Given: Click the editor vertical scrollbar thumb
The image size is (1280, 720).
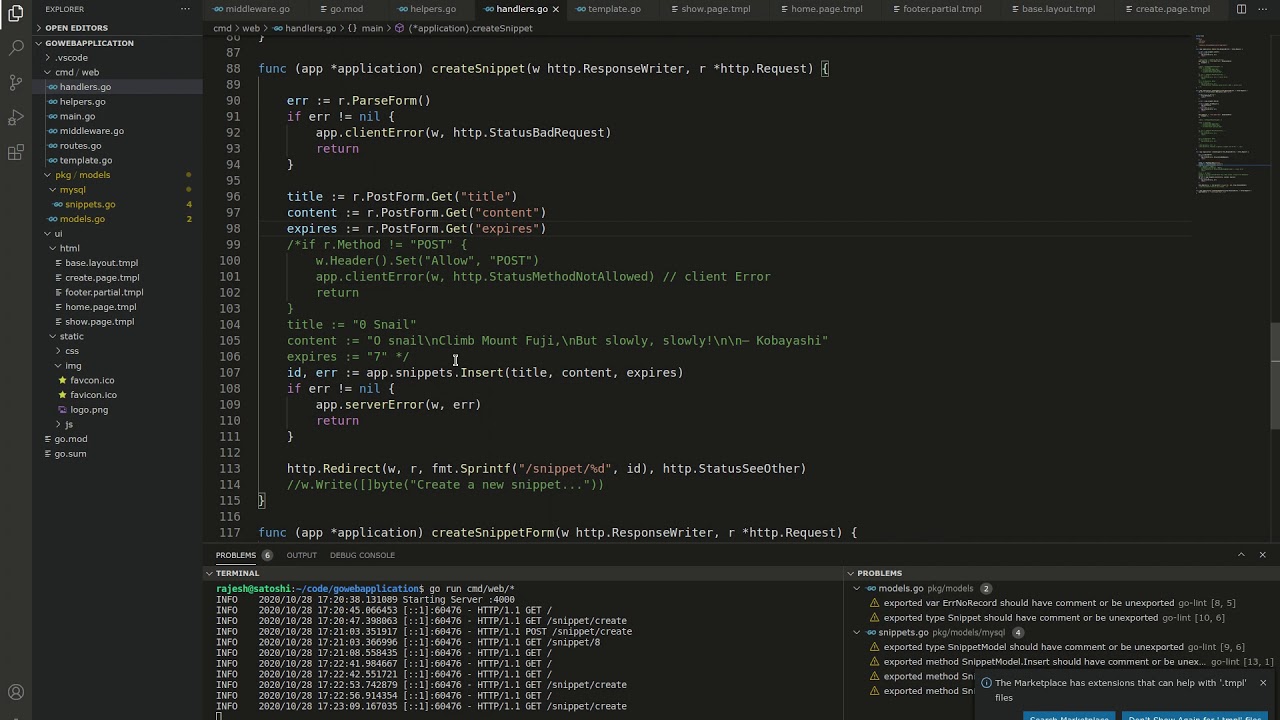Looking at the screenshot, I should click(1275, 377).
